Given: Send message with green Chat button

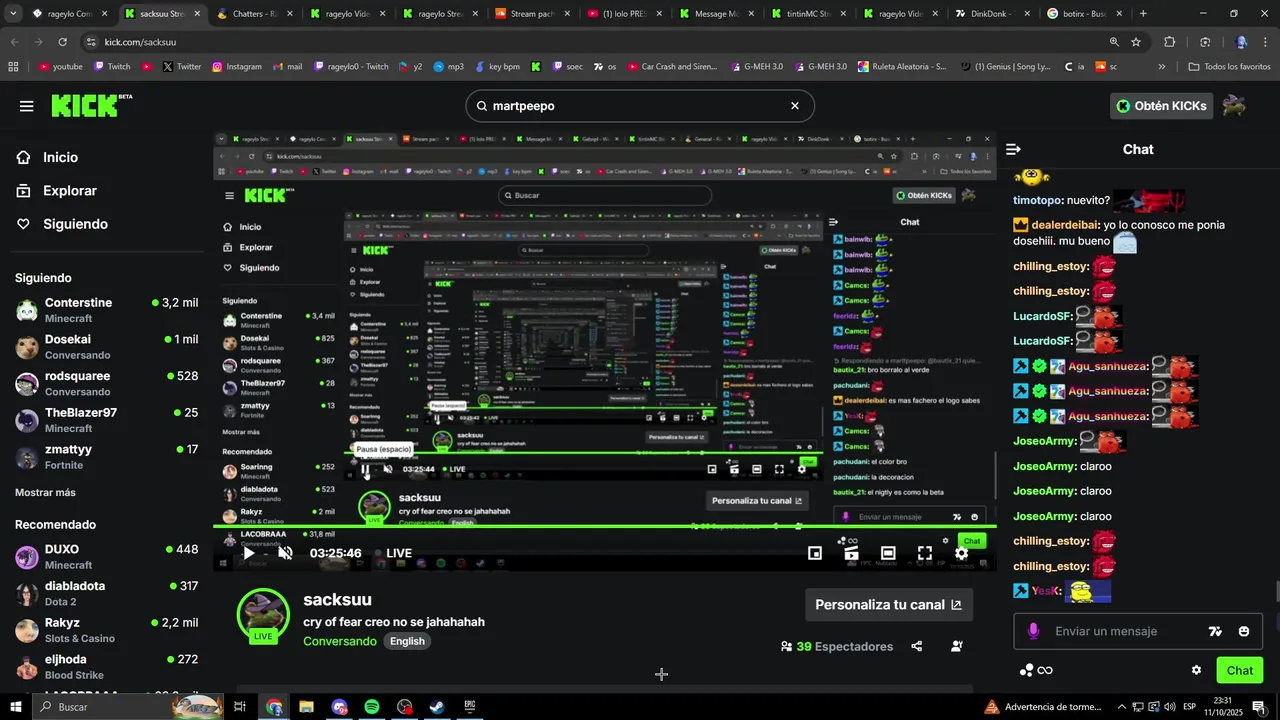Looking at the screenshot, I should [1240, 670].
